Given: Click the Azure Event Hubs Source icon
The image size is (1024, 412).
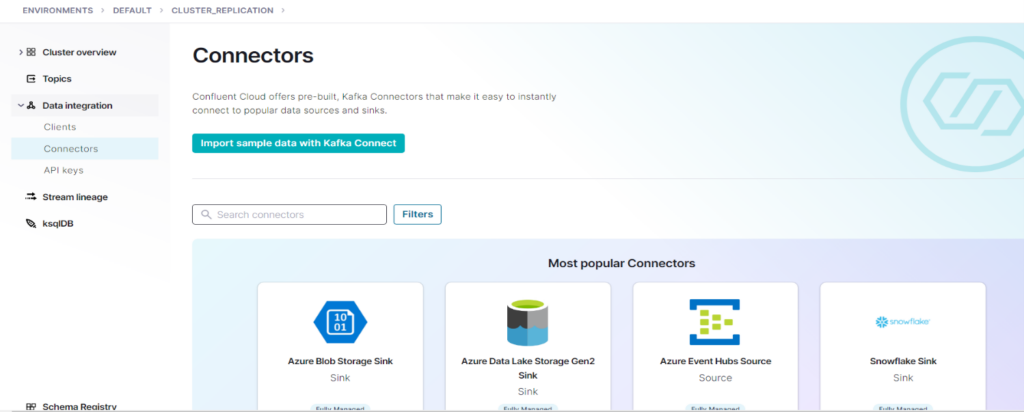Looking at the screenshot, I should (x=714, y=321).
